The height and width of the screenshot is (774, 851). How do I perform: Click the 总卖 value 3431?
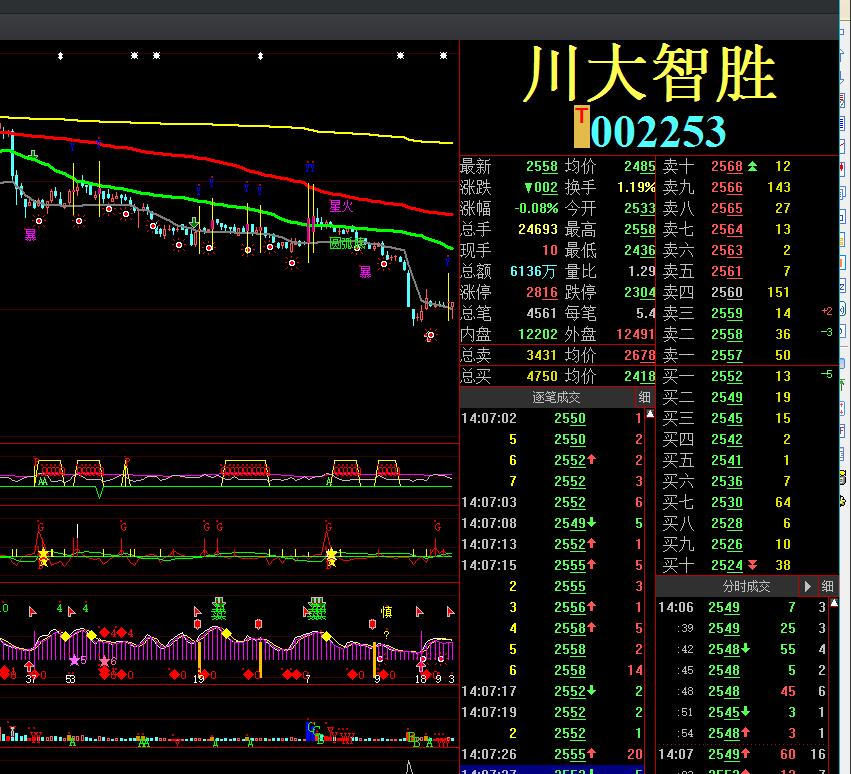[x=542, y=356]
